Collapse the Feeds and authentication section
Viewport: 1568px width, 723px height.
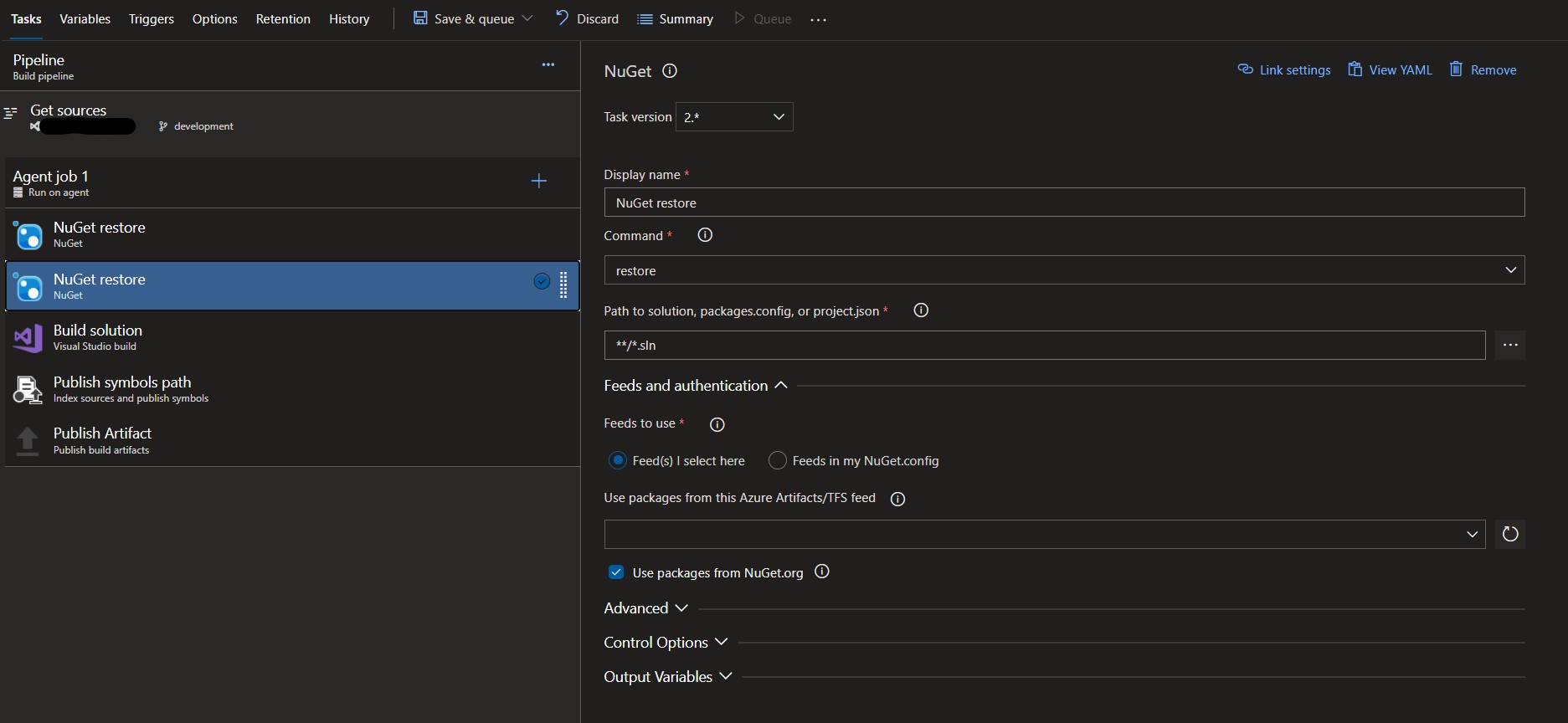point(696,386)
